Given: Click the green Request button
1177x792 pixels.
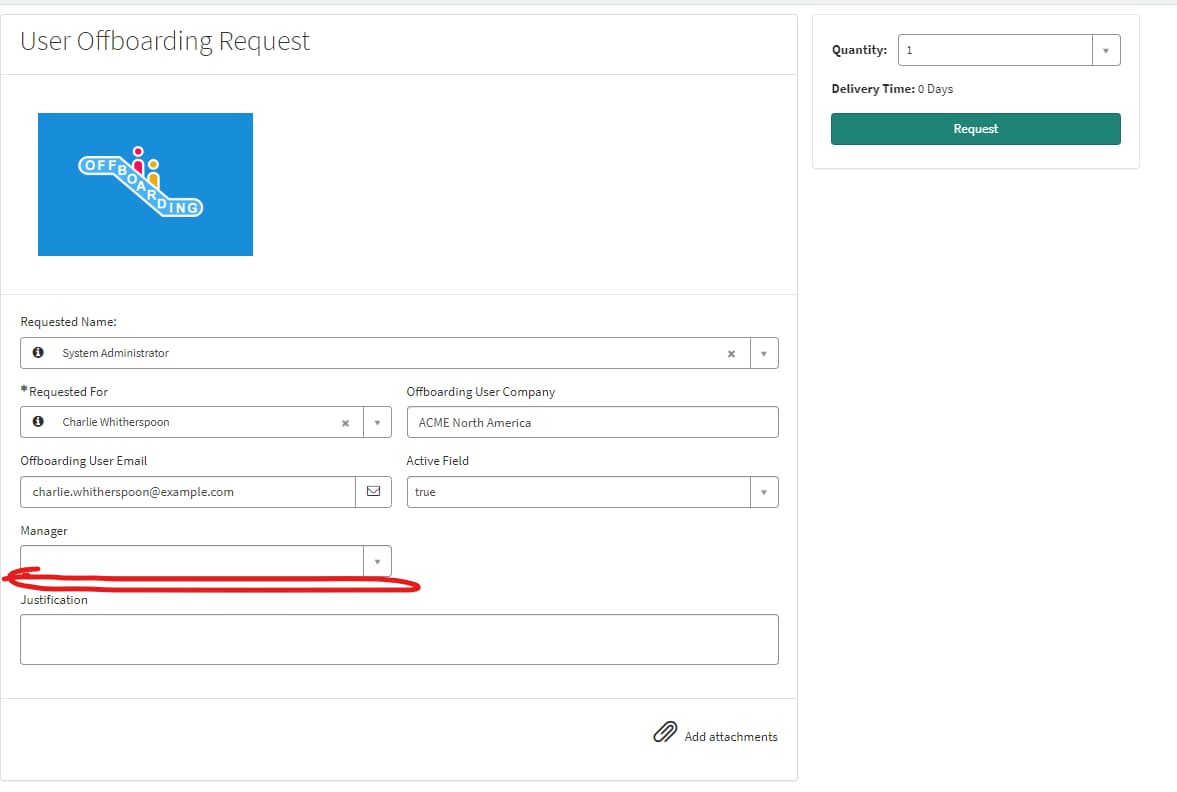Looking at the screenshot, I should click(x=975, y=129).
